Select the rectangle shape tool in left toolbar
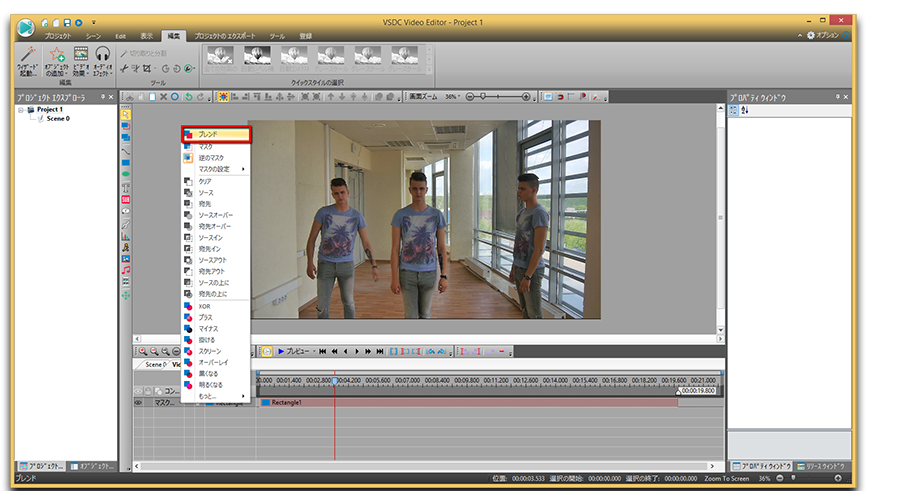The height and width of the screenshot is (491, 900). click(125, 163)
